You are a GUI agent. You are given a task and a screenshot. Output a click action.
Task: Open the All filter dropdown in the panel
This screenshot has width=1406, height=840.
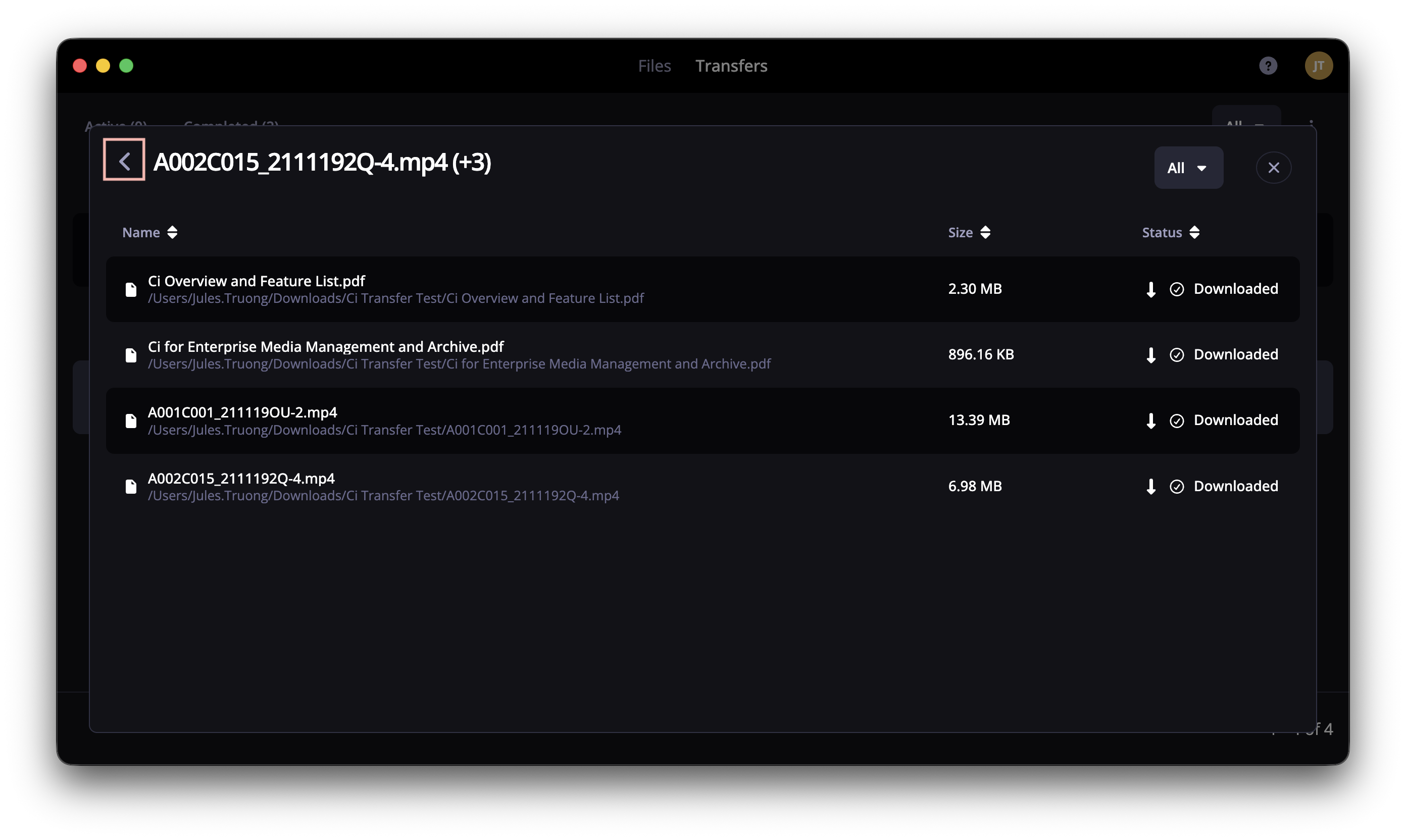pyautogui.click(x=1188, y=168)
